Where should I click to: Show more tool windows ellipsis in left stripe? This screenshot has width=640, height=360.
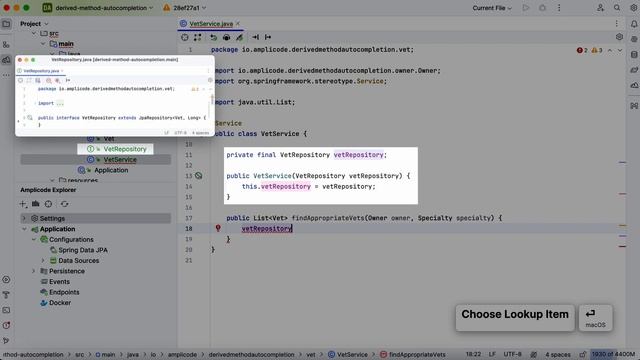click(x=6, y=75)
